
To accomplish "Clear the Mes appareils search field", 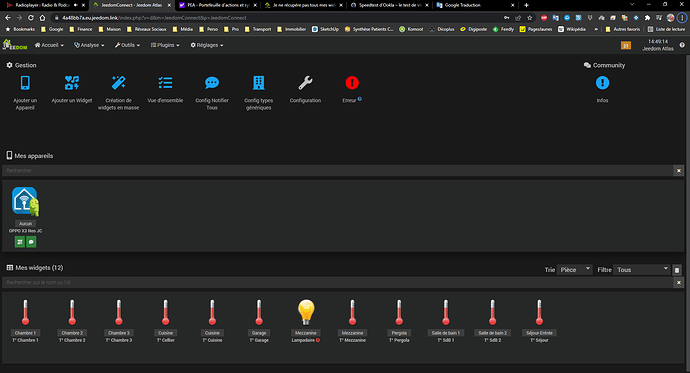I will point(679,171).
